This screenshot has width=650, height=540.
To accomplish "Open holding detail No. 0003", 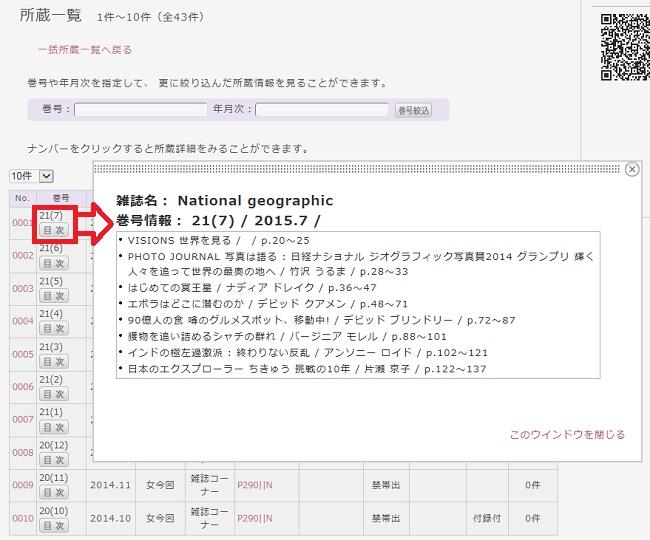I will pos(23,288).
